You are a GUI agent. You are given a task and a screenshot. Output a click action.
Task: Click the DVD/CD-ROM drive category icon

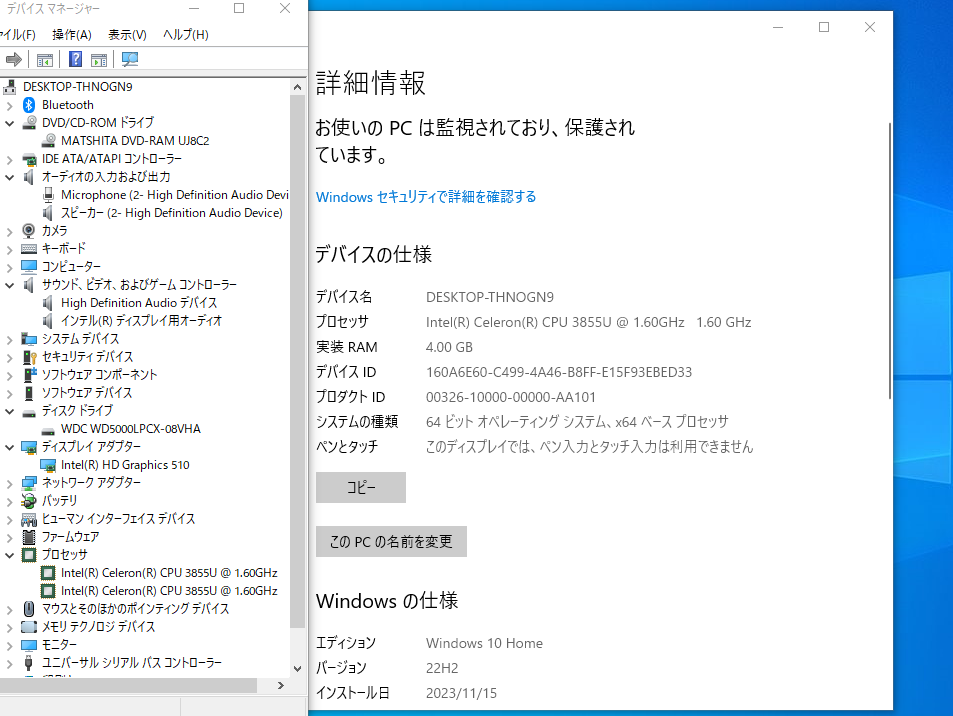pos(29,123)
